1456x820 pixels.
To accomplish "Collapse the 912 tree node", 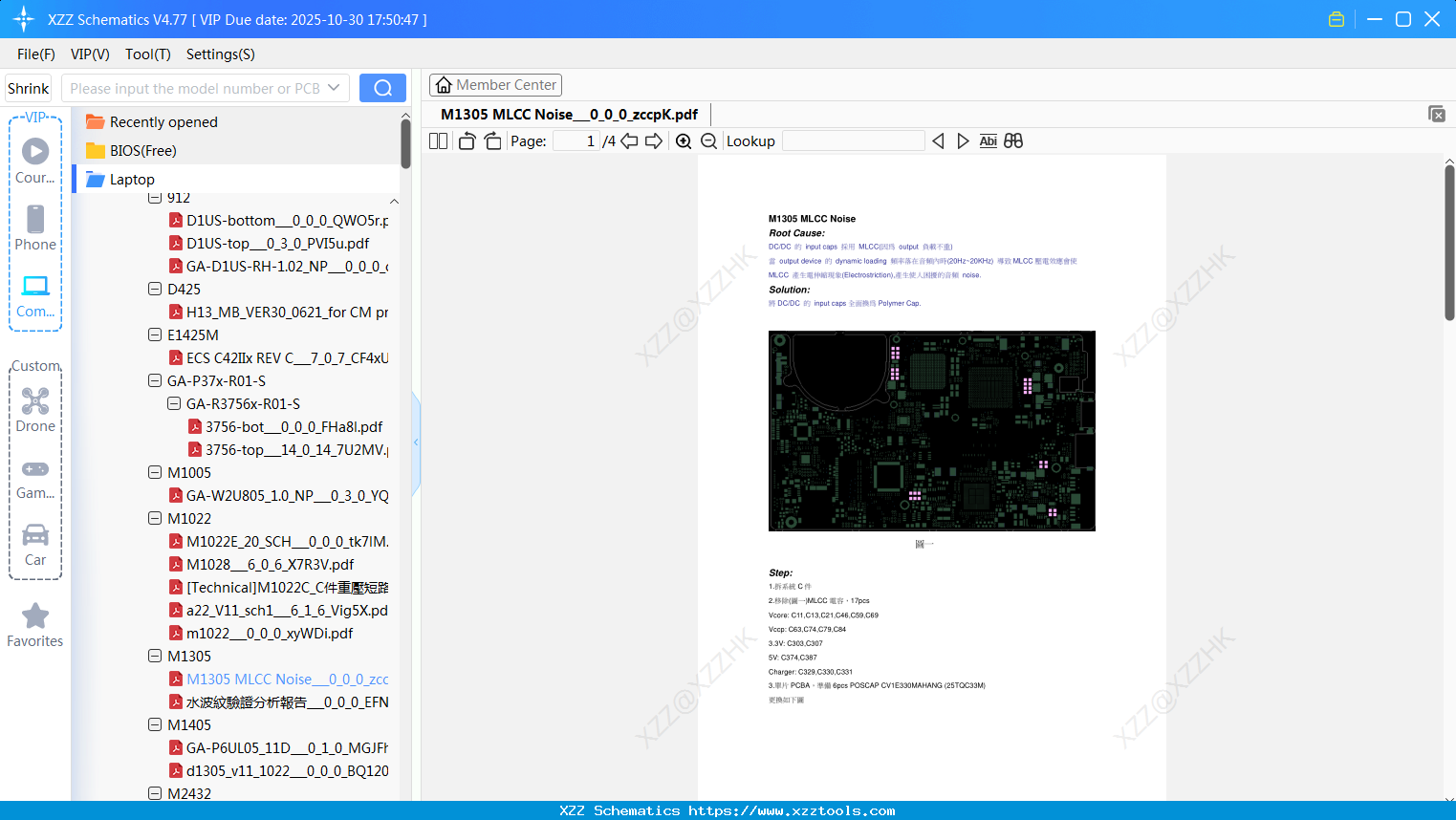I will (x=155, y=198).
